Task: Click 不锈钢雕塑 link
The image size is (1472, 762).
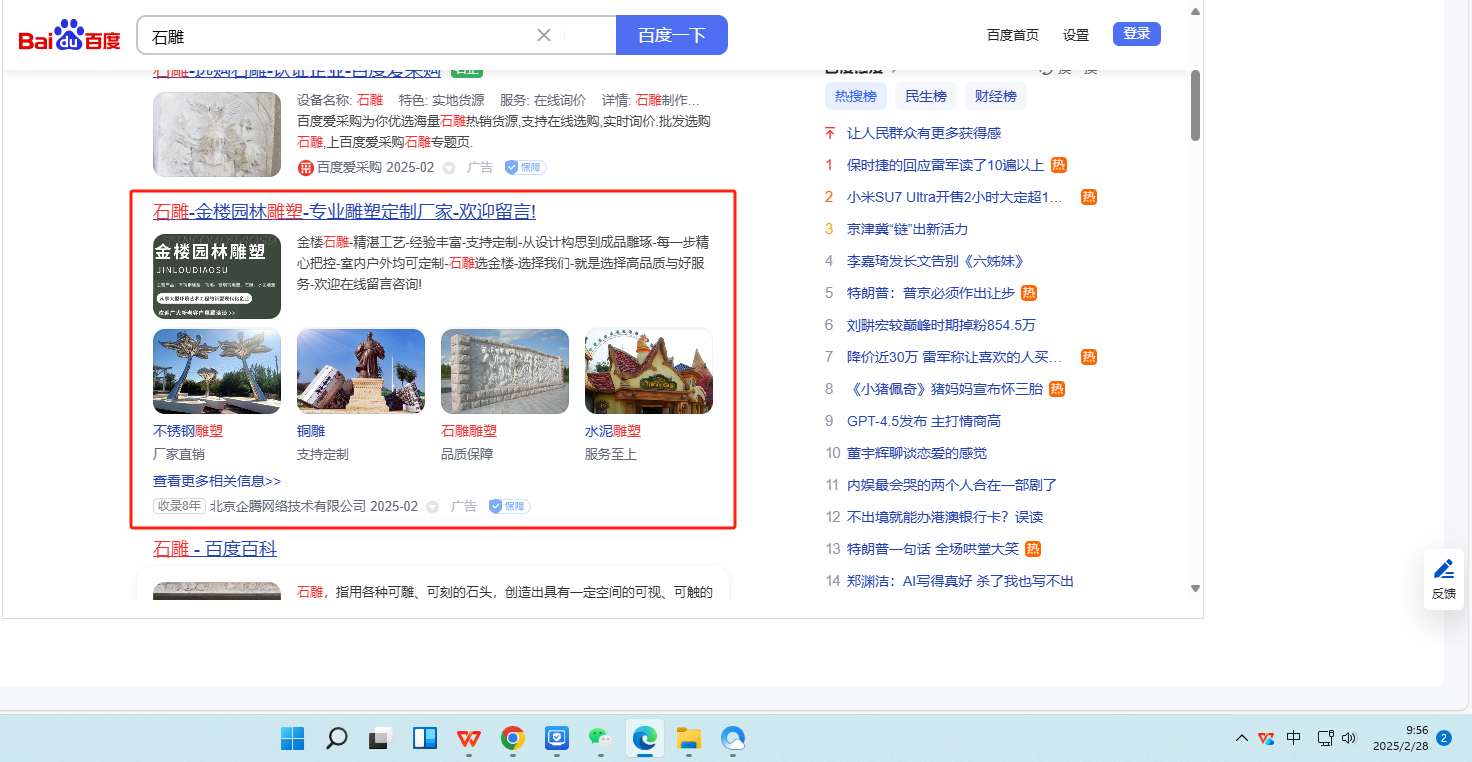Action: 188,431
